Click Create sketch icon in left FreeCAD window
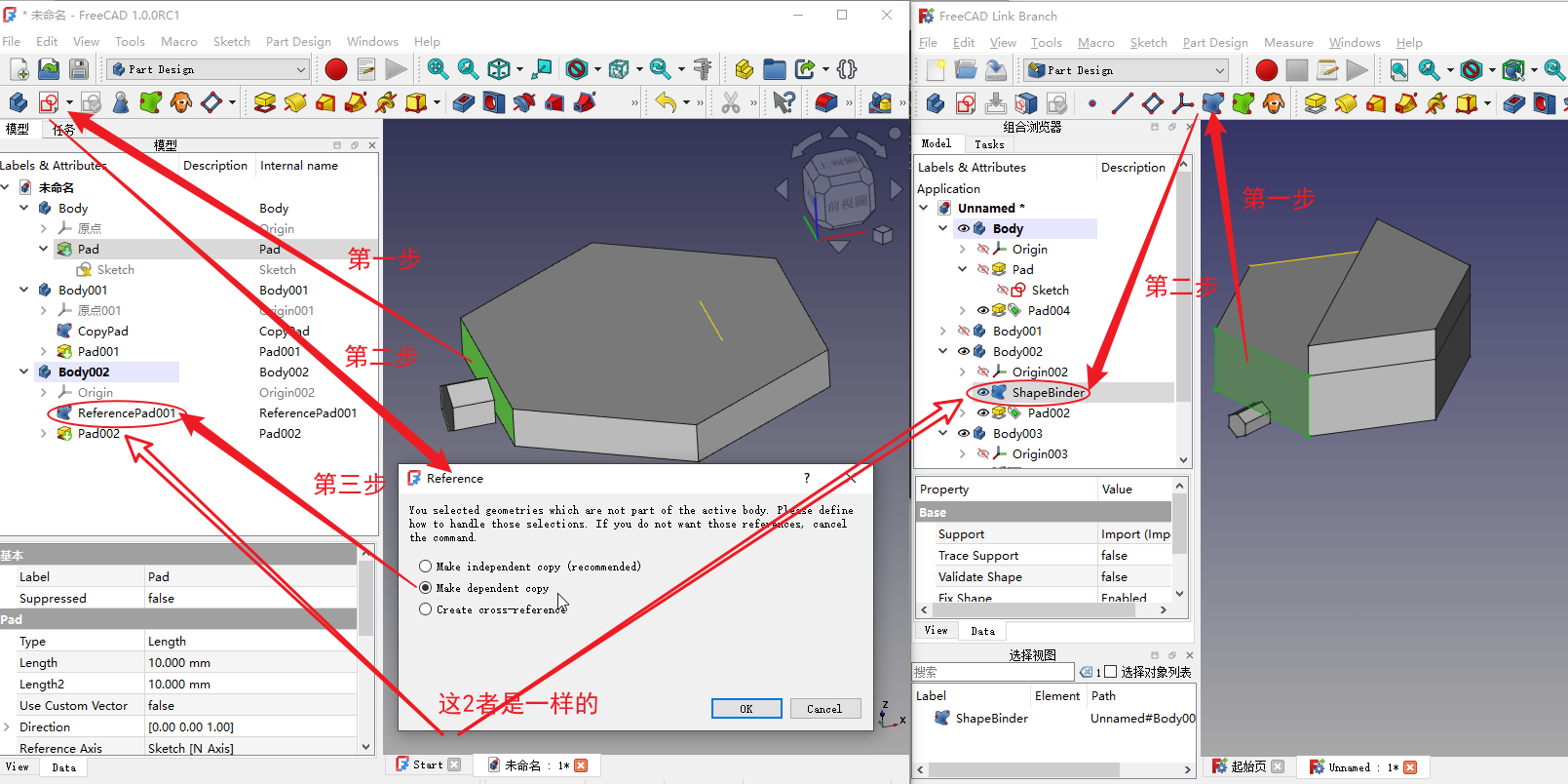This screenshot has height=784, width=1568. [49, 101]
